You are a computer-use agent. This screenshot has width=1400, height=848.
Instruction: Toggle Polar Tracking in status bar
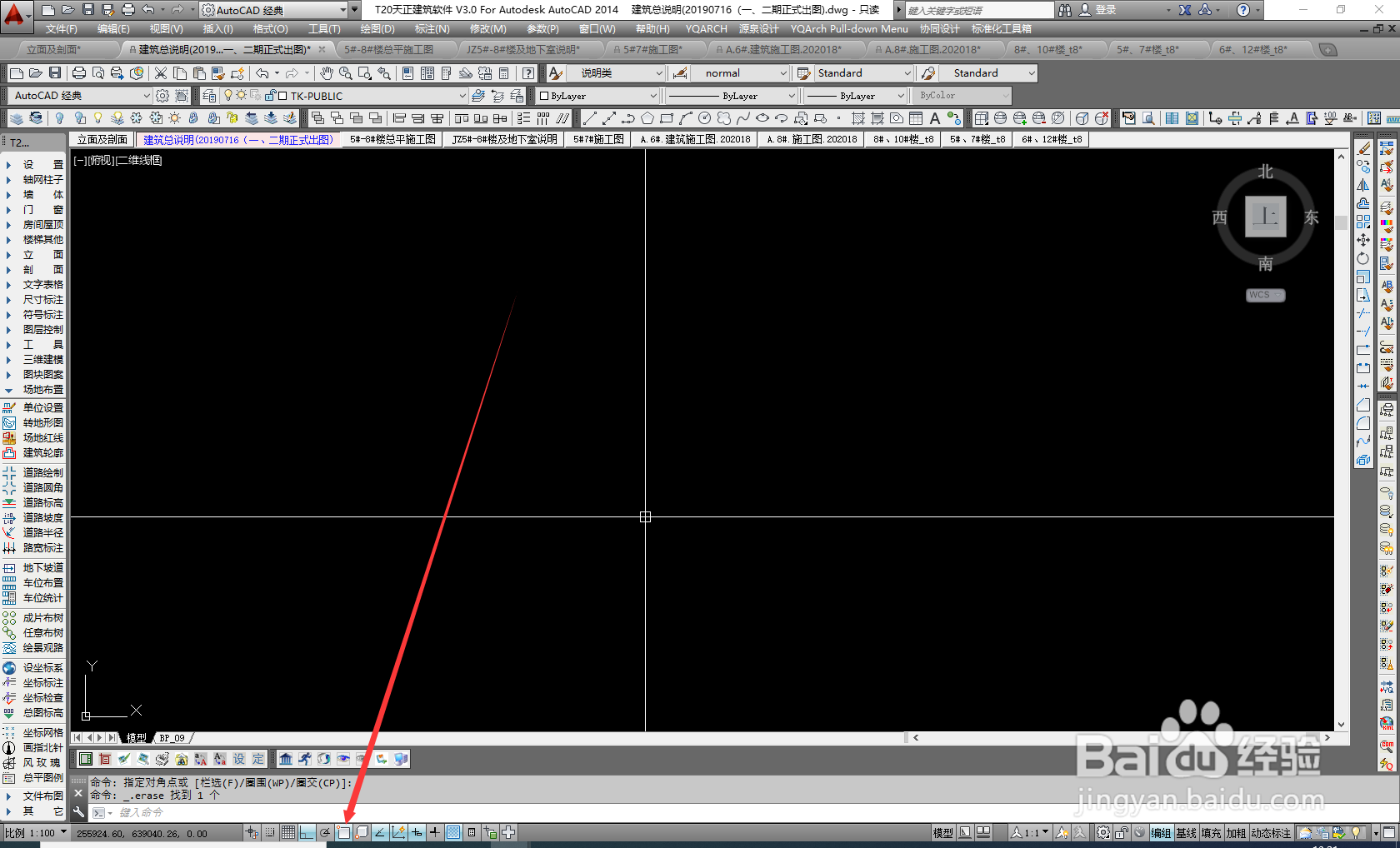pos(325,832)
